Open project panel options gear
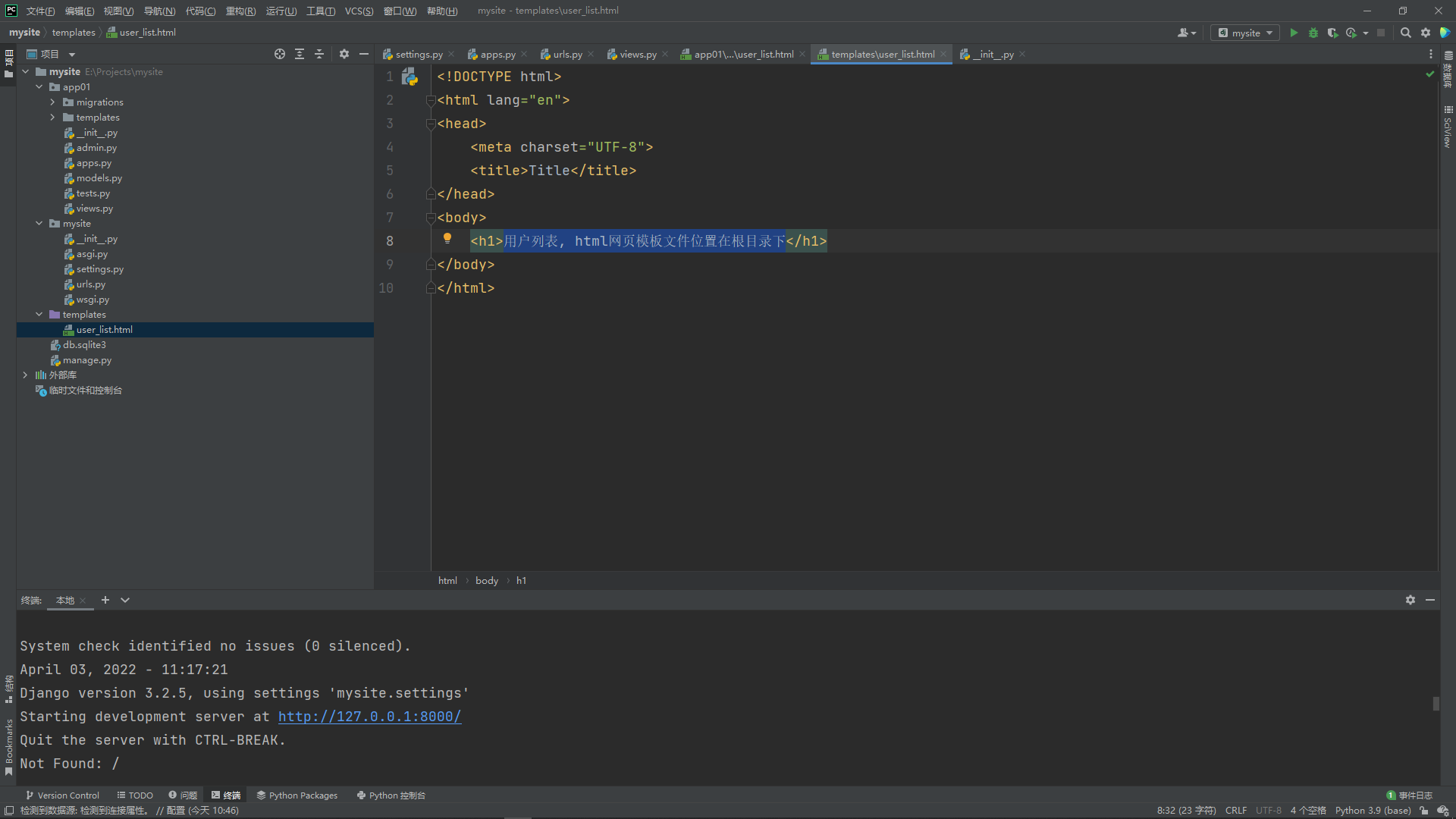The image size is (1456, 819). [x=344, y=54]
